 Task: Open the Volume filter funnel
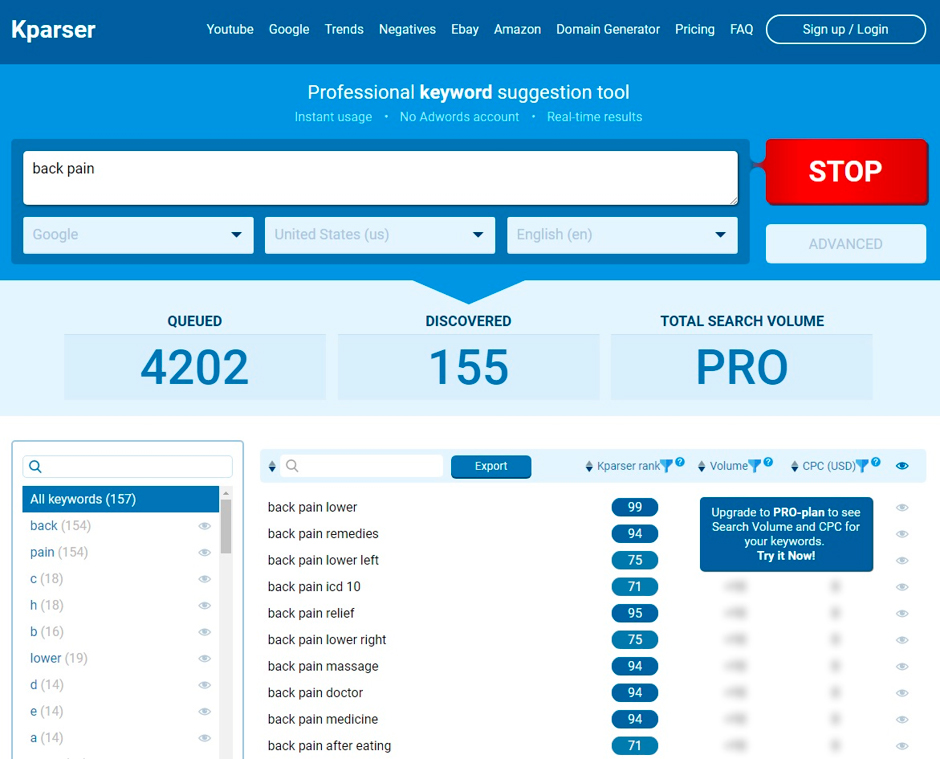755,466
